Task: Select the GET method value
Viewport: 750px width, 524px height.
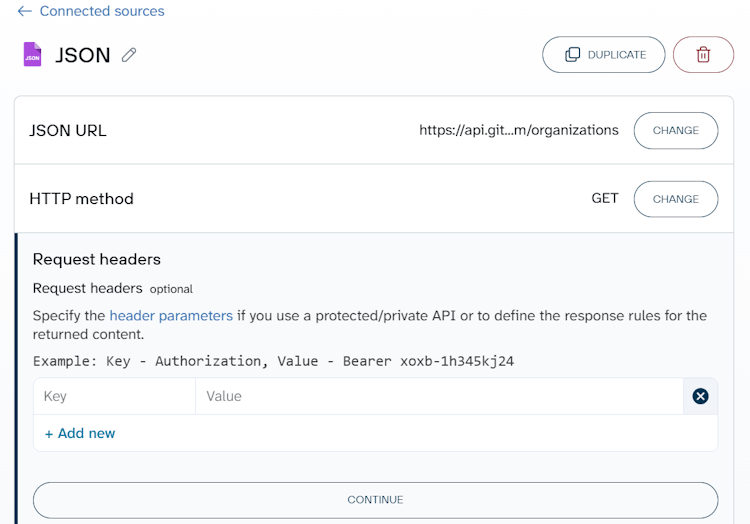Action: [x=605, y=198]
